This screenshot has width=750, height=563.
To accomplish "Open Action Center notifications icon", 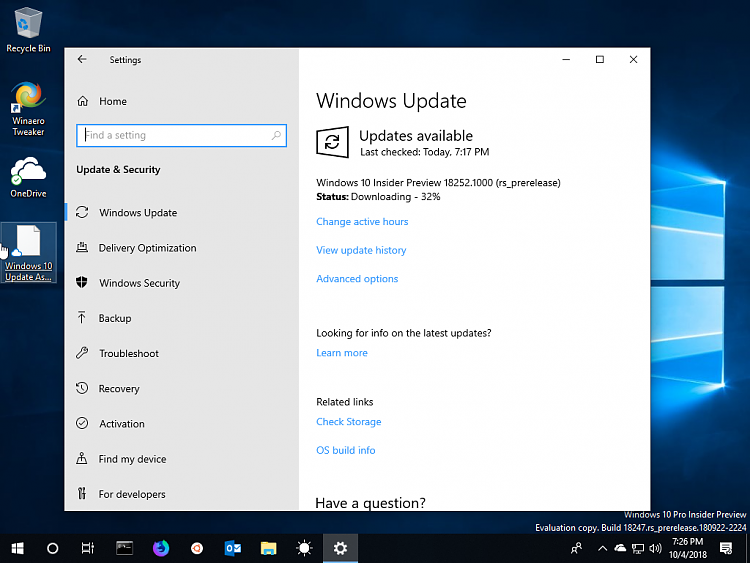I will pyautogui.click(x=726, y=548).
